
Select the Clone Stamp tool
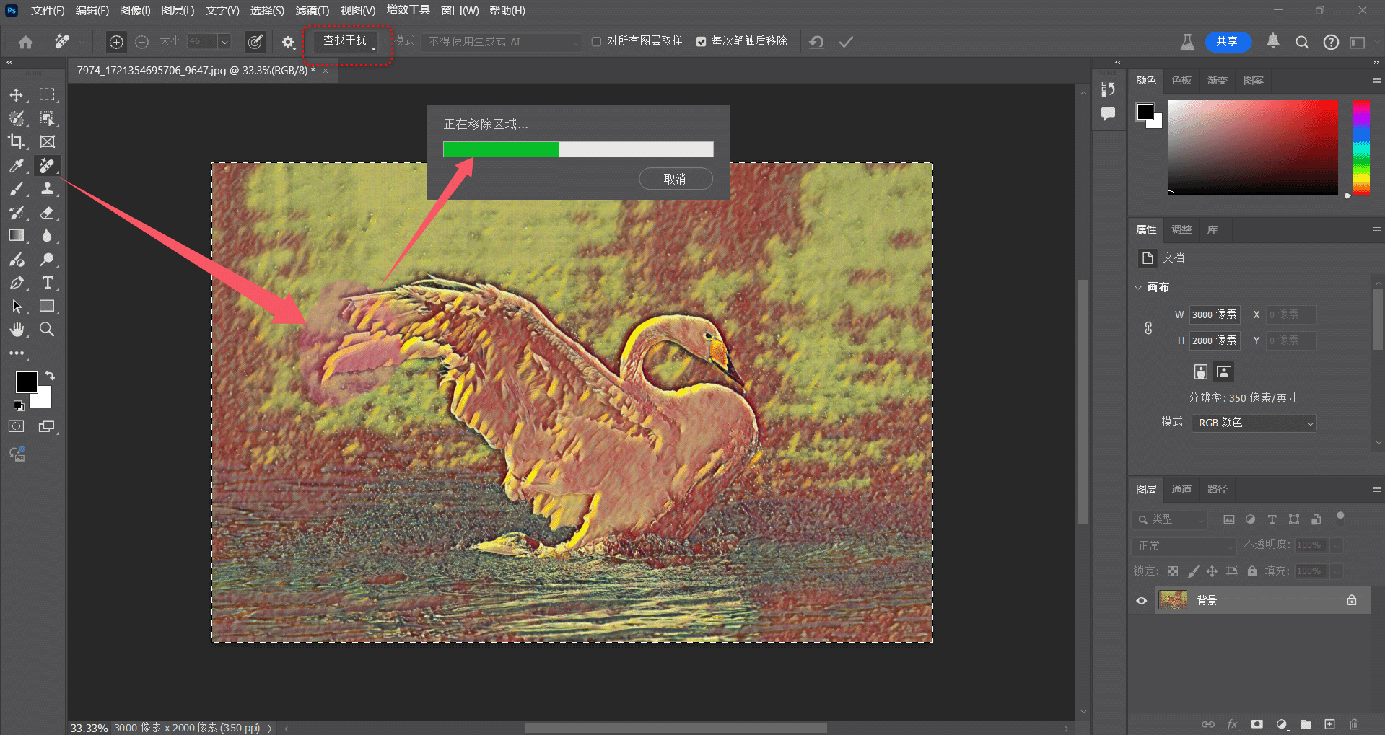(47, 188)
